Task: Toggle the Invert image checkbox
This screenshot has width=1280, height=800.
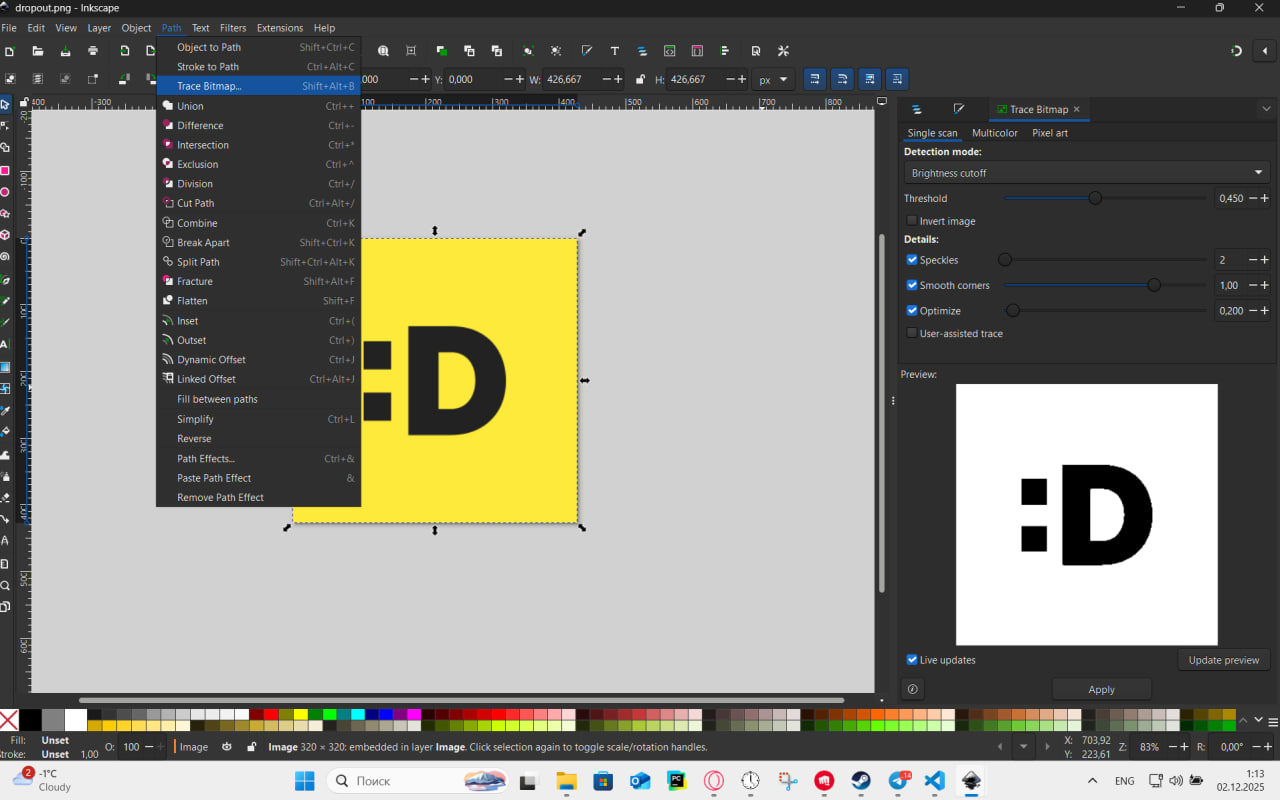Action: 912,221
